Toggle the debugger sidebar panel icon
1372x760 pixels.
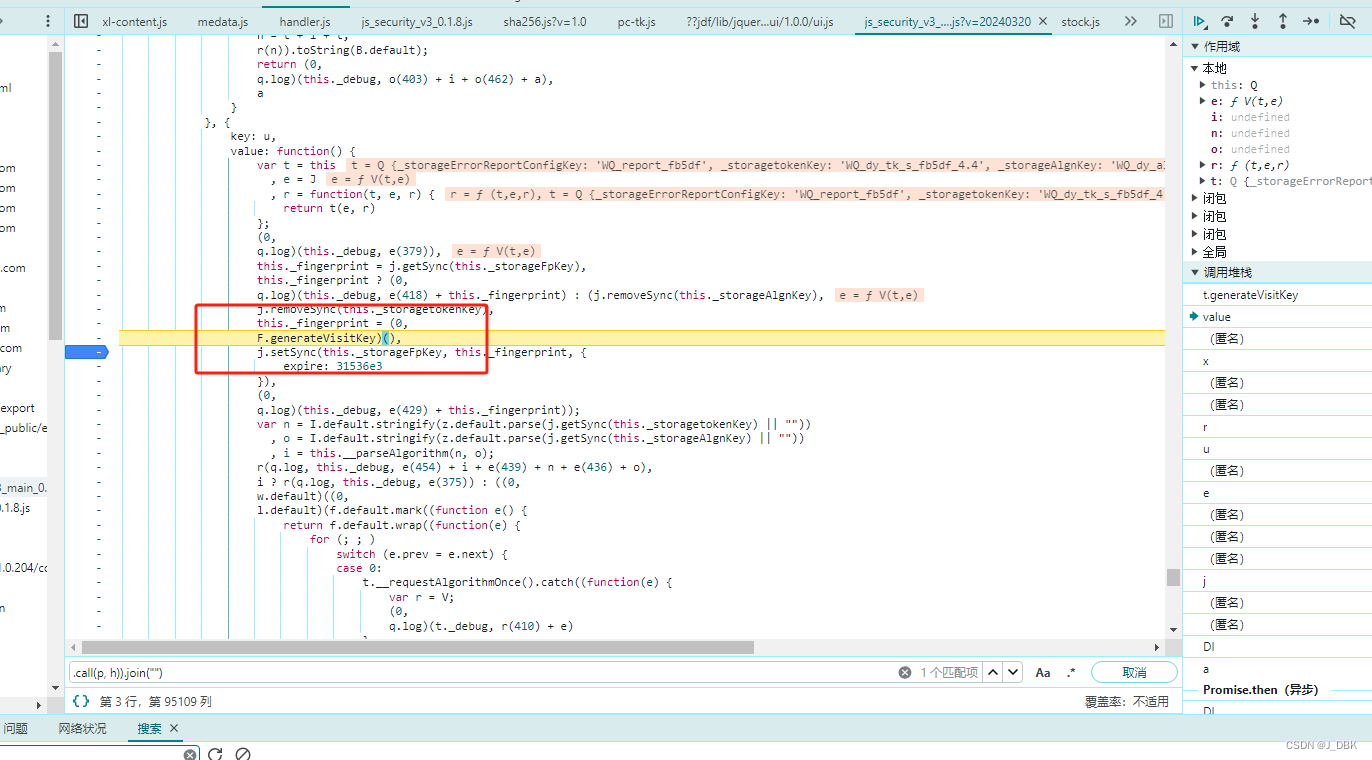[x=1166, y=21]
